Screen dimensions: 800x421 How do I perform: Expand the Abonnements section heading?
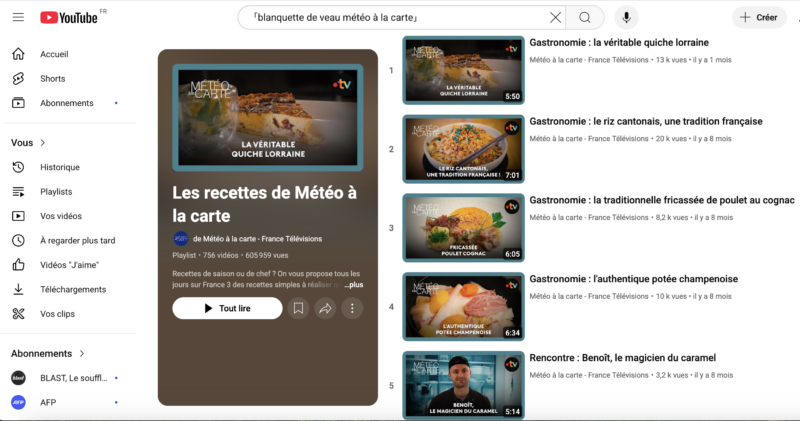[48, 353]
